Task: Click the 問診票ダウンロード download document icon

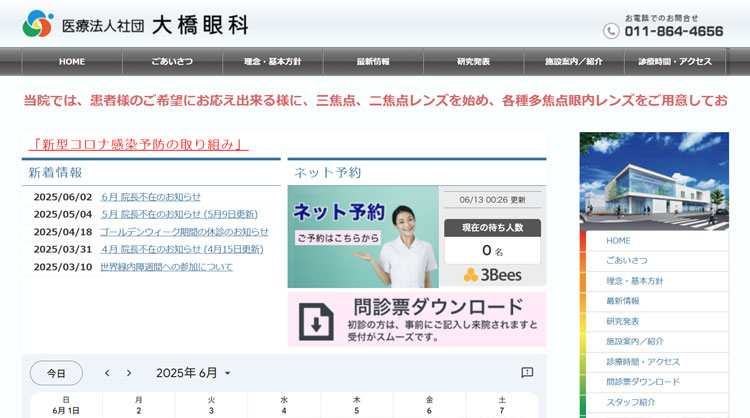Action: pyautogui.click(x=316, y=321)
